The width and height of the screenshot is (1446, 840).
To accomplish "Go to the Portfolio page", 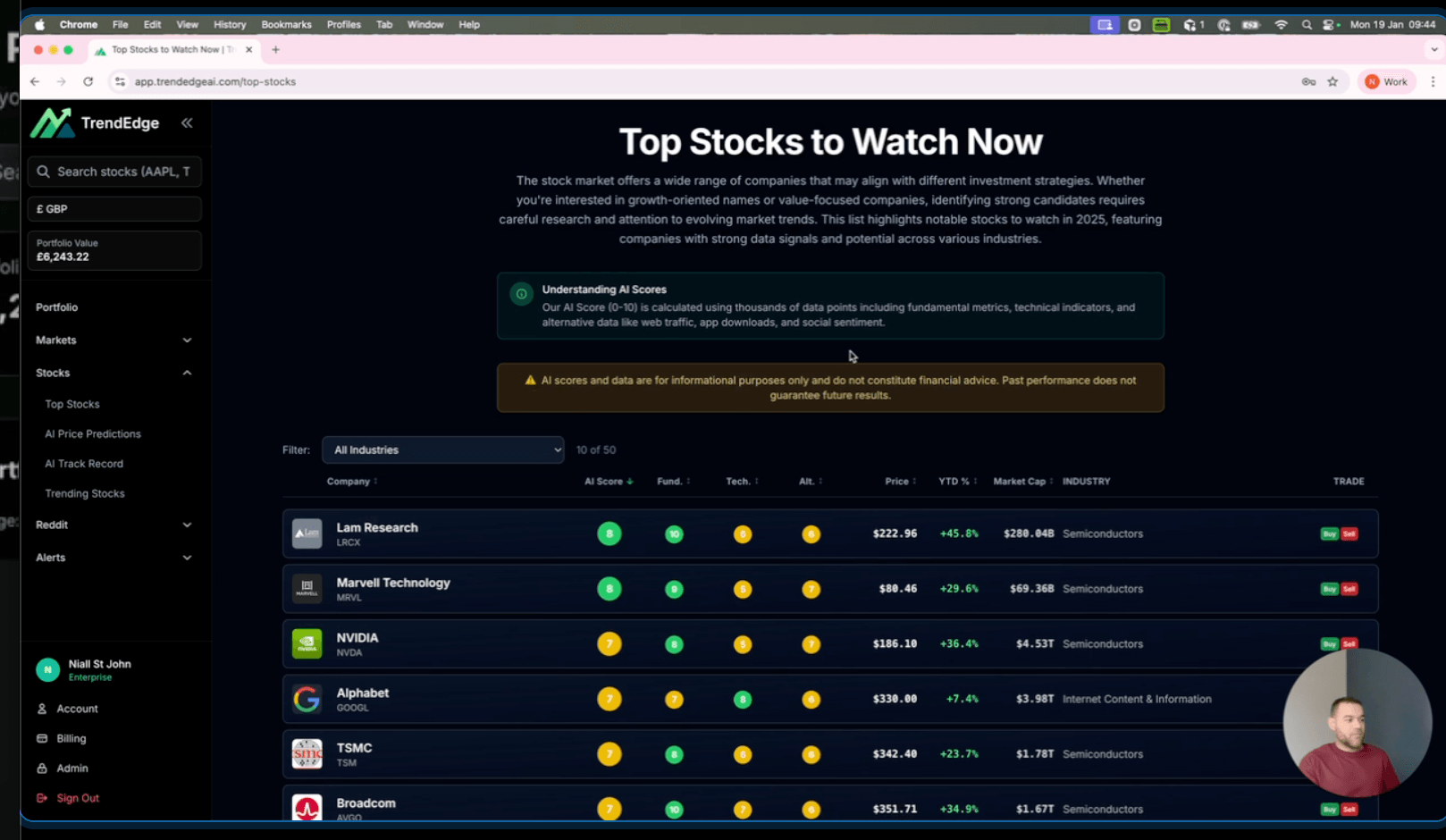I will [57, 307].
